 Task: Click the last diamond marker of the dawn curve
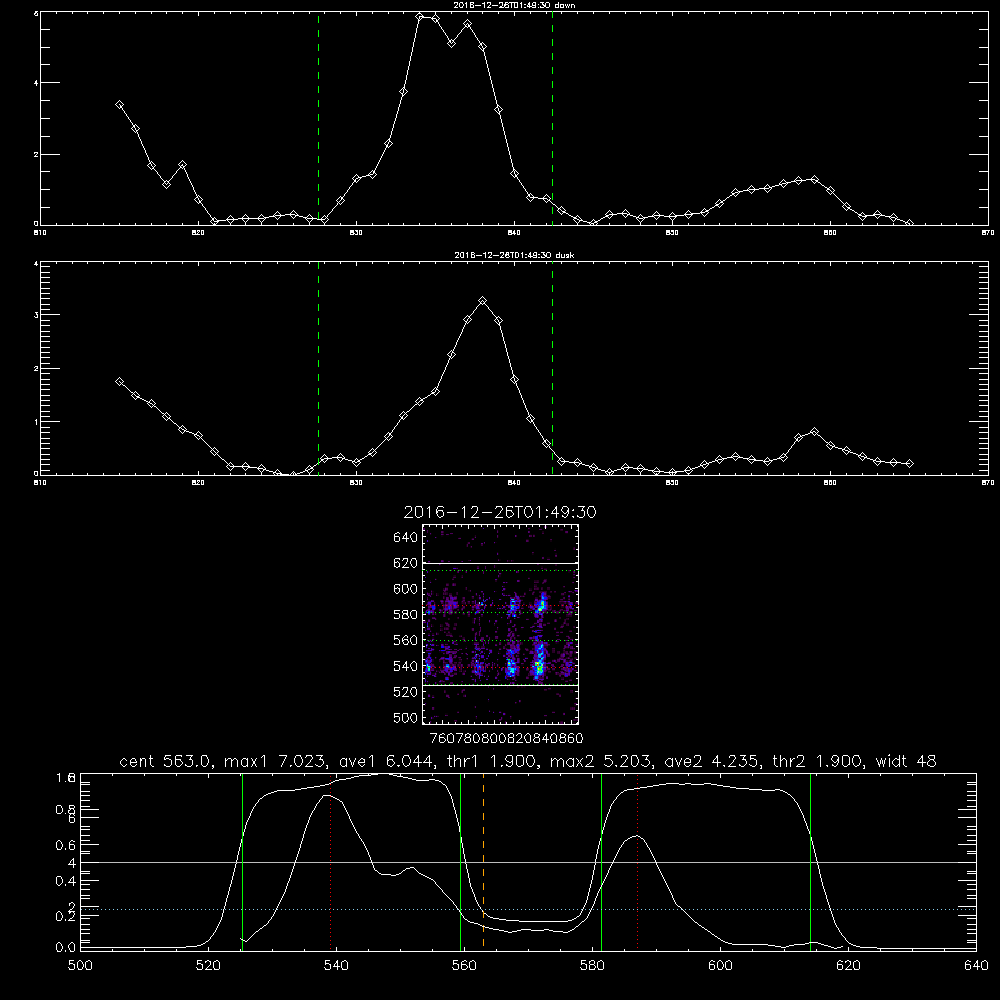tap(909, 223)
